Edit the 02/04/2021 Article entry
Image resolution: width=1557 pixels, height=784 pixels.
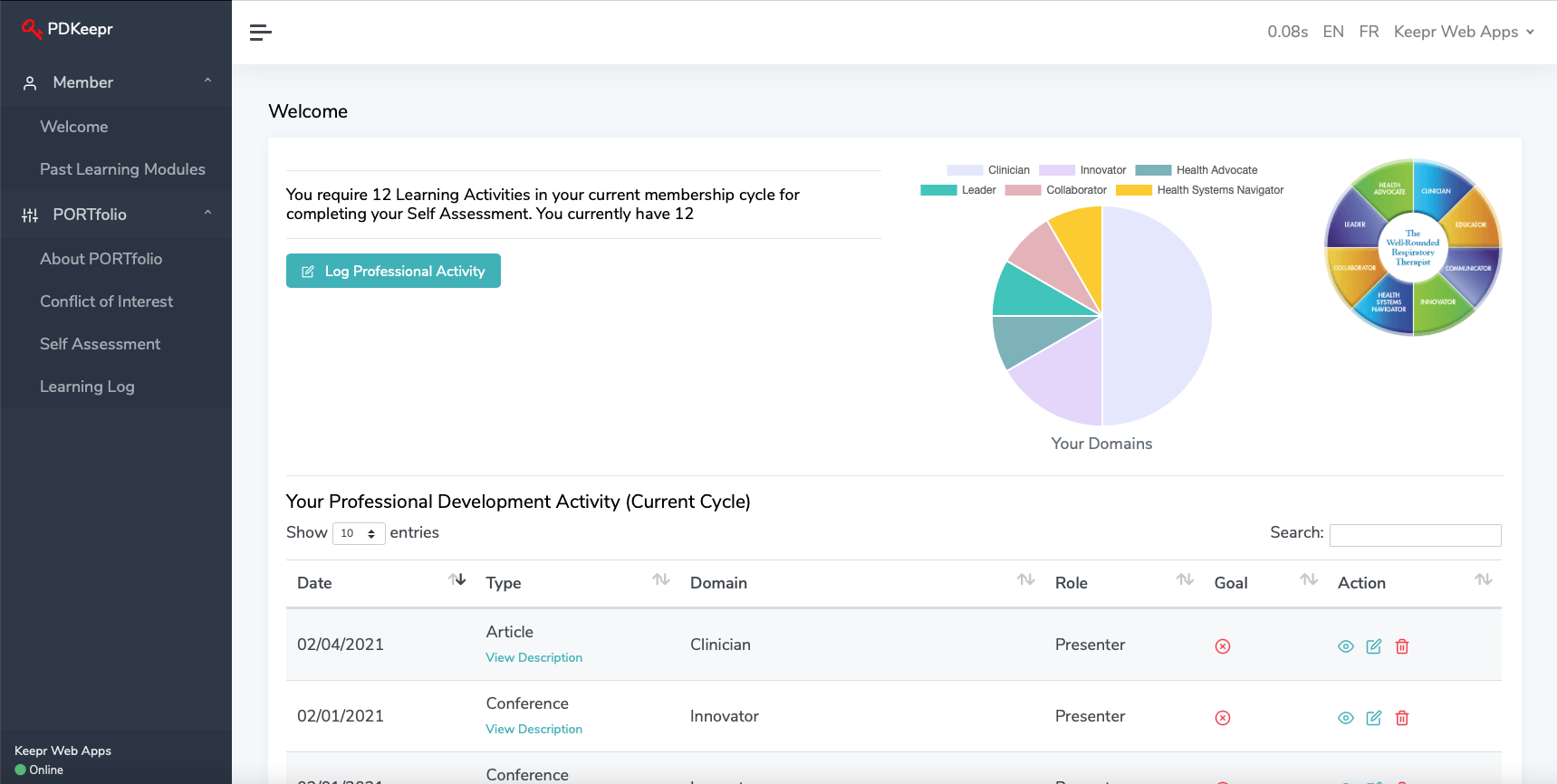[x=1374, y=646]
